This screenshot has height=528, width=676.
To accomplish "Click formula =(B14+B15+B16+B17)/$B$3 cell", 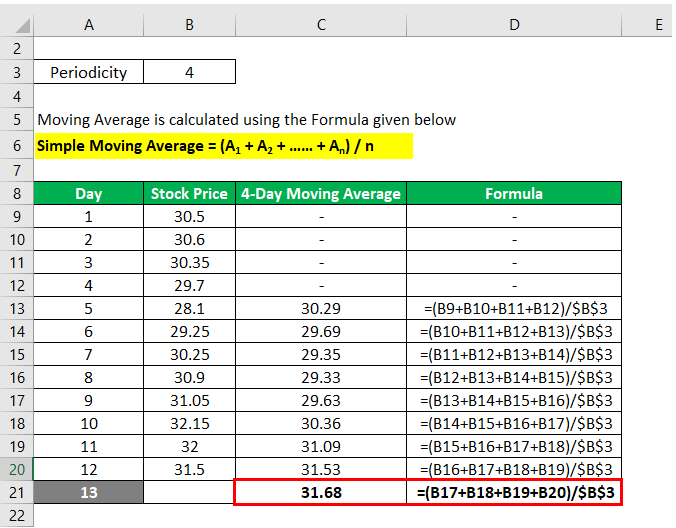I will tap(514, 423).
